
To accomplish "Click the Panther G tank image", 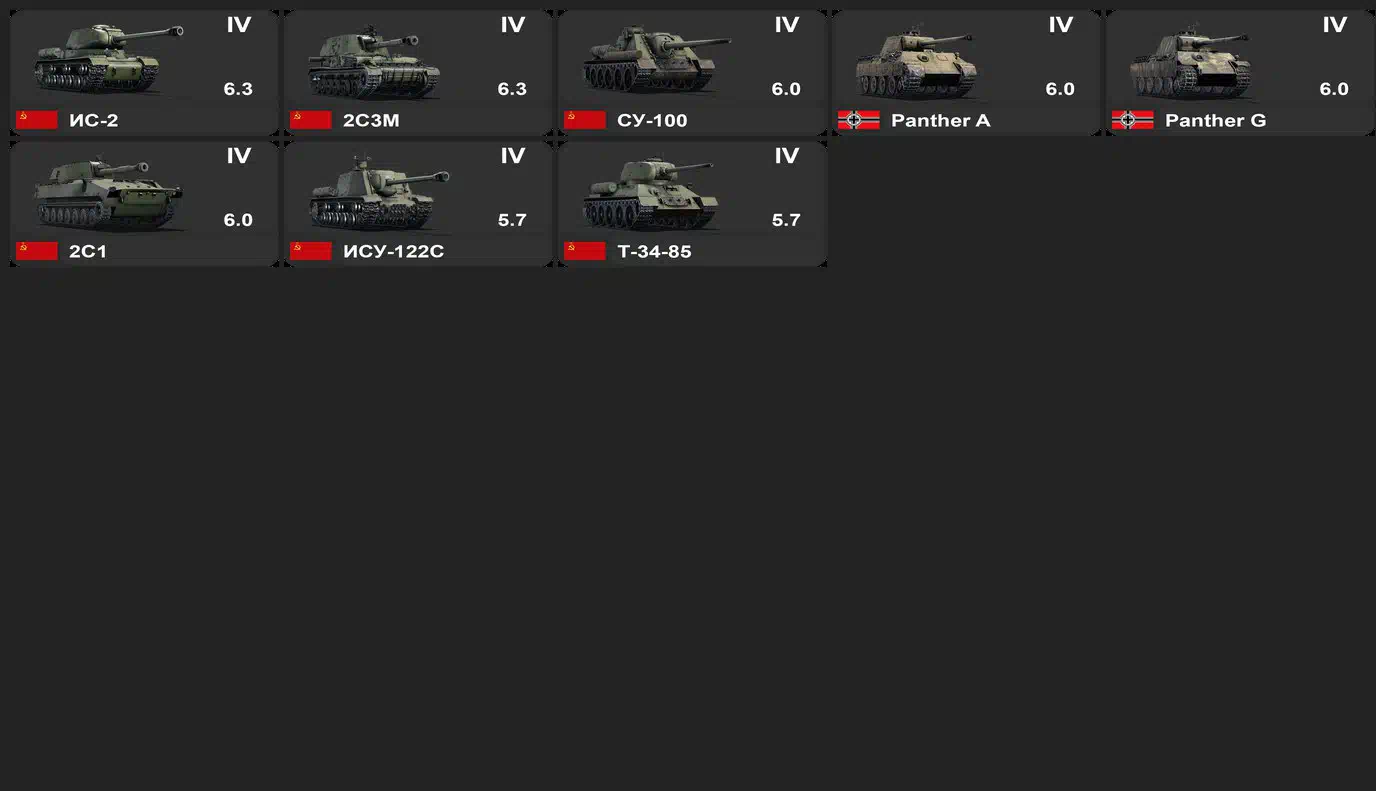I will (x=1190, y=62).
